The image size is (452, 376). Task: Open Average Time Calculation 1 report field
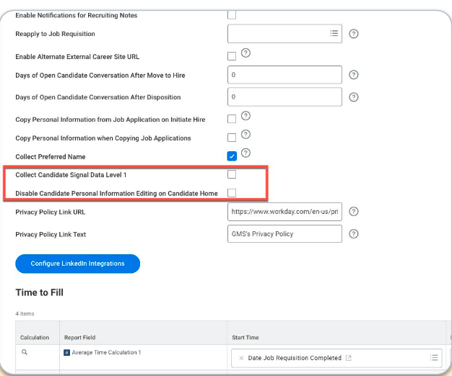coord(106,352)
